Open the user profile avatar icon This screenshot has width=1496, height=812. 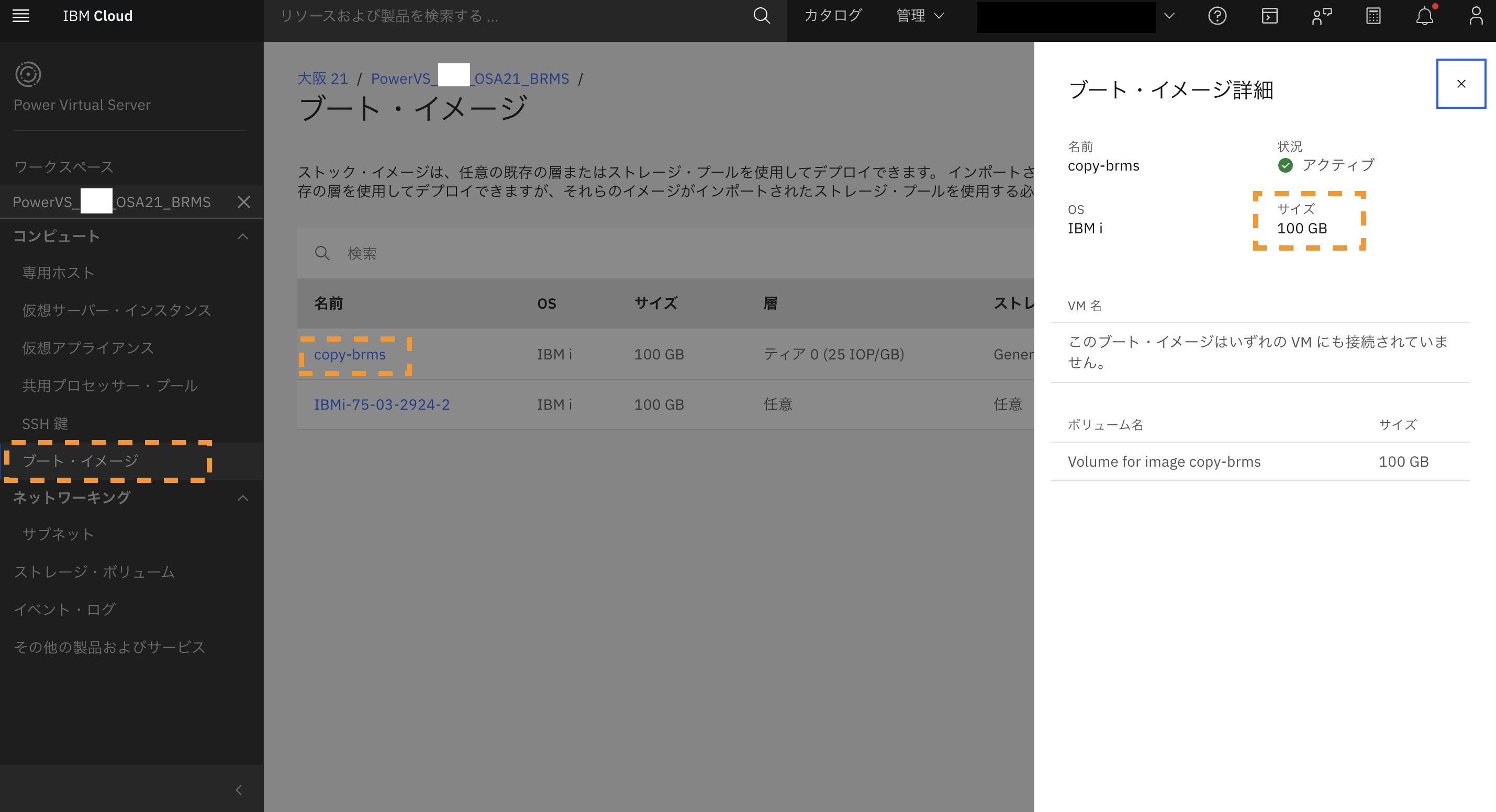click(1476, 16)
